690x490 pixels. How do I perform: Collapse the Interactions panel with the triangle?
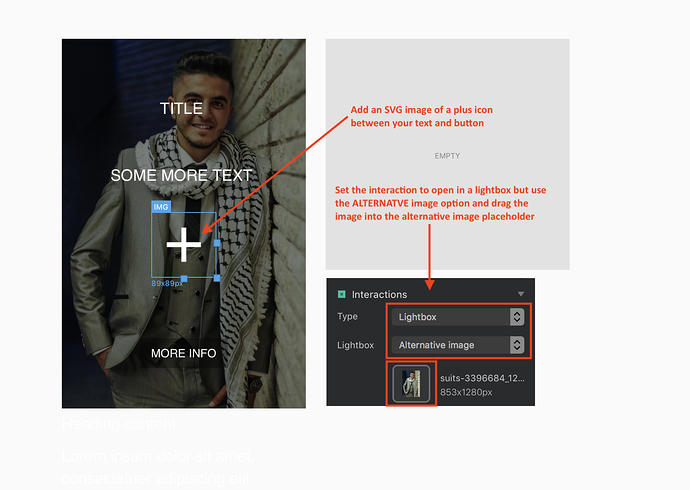(x=521, y=294)
